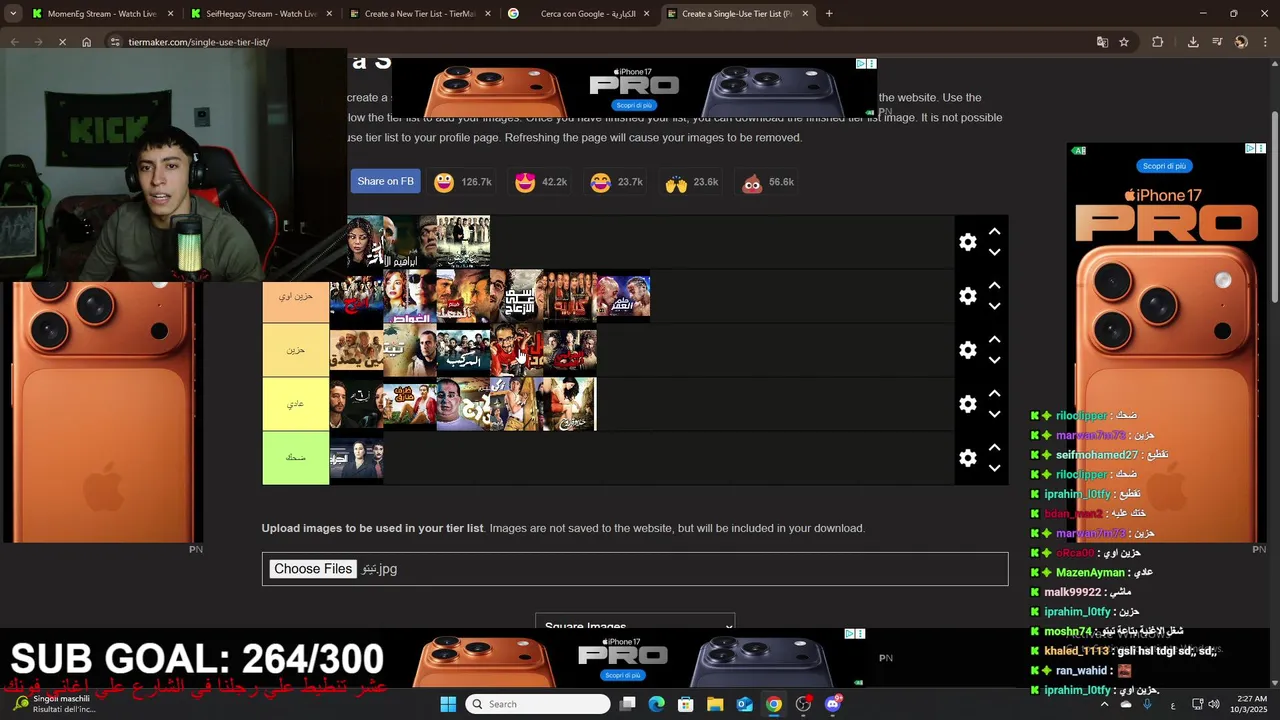Share the tier list on Facebook
The width and height of the screenshot is (1280, 720).
385,181
